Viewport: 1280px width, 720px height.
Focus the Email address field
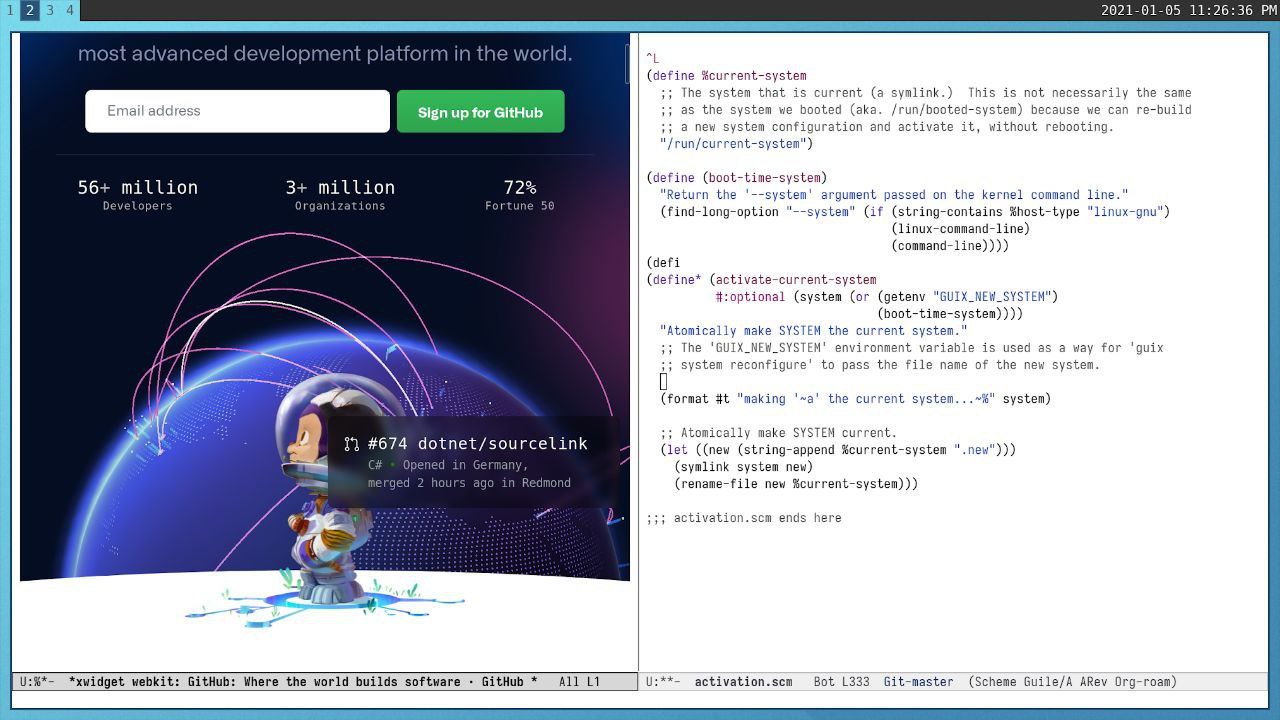click(237, 111)
